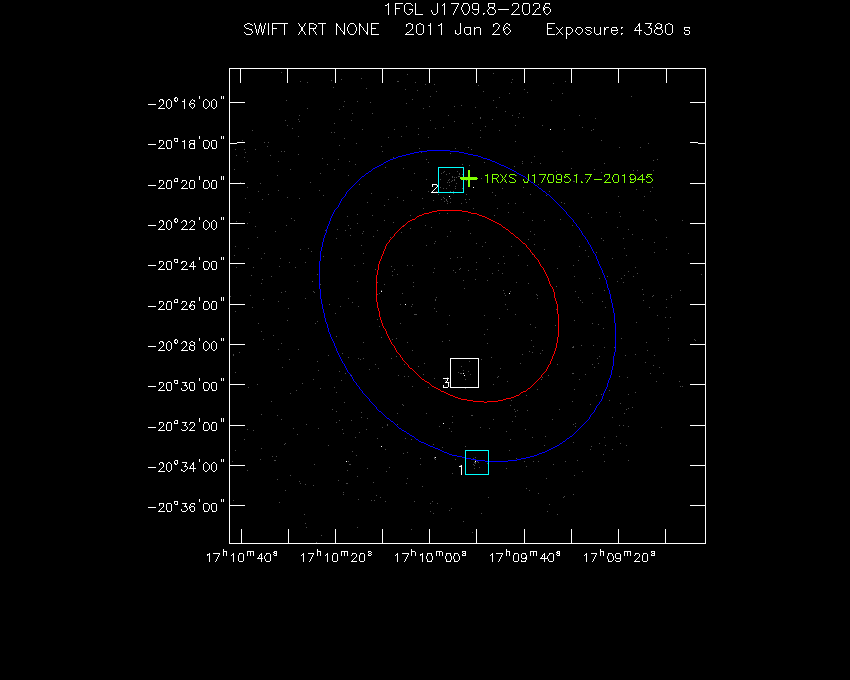
Task: Click the SWIFT XRT NONE text
Action: coord(311,29)
